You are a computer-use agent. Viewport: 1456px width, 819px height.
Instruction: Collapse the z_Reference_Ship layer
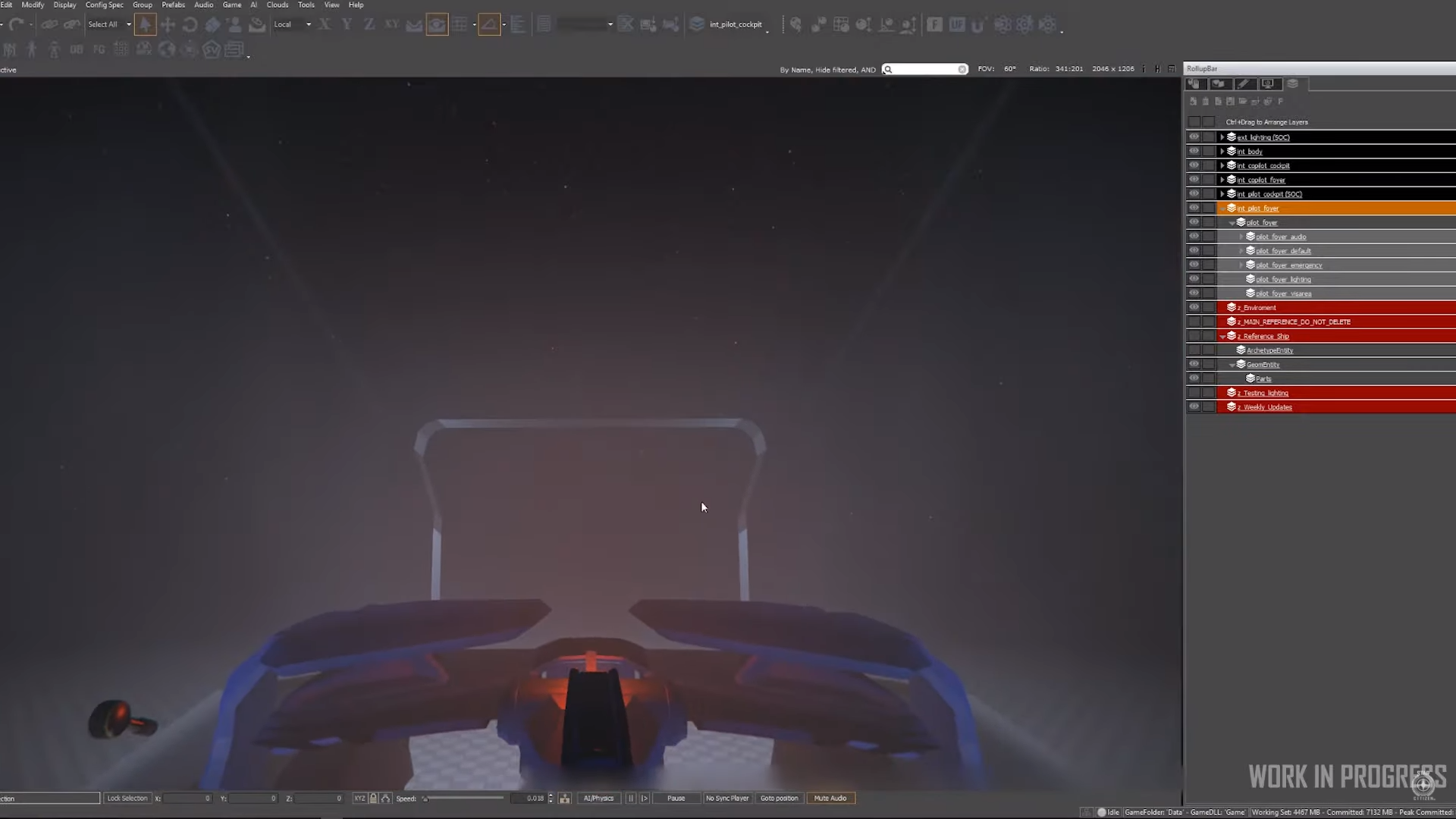[1222, 336]
